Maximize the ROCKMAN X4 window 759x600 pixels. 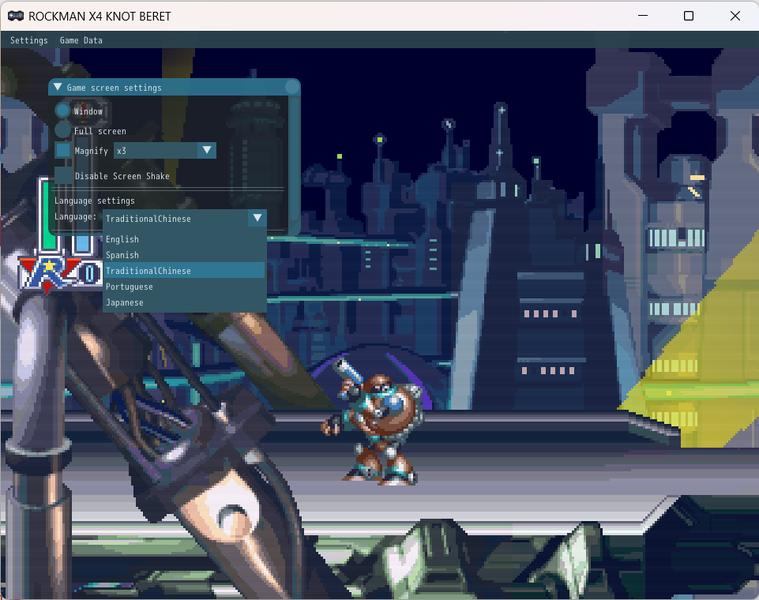688,16
